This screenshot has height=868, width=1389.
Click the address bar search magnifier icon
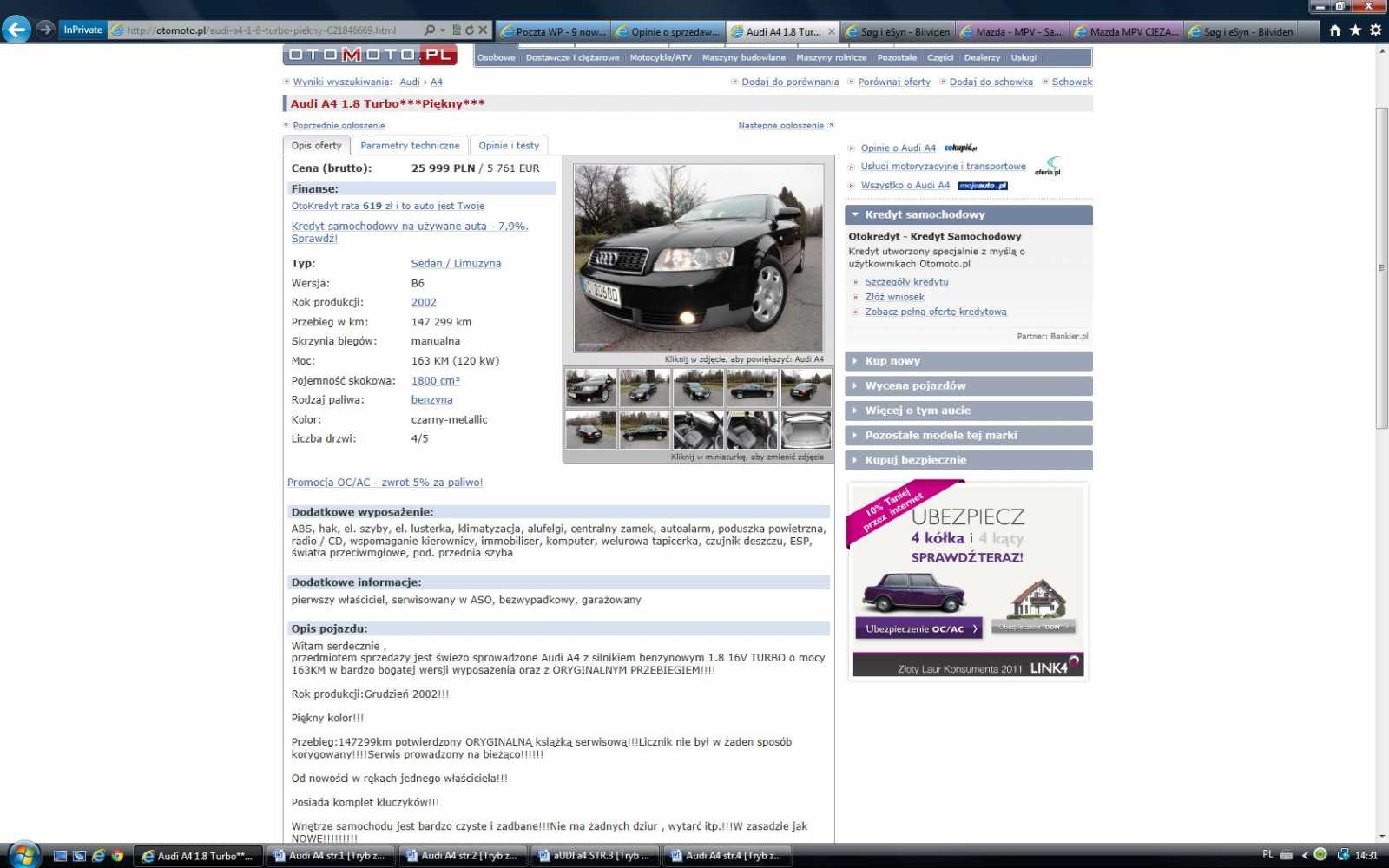[430, 30]
